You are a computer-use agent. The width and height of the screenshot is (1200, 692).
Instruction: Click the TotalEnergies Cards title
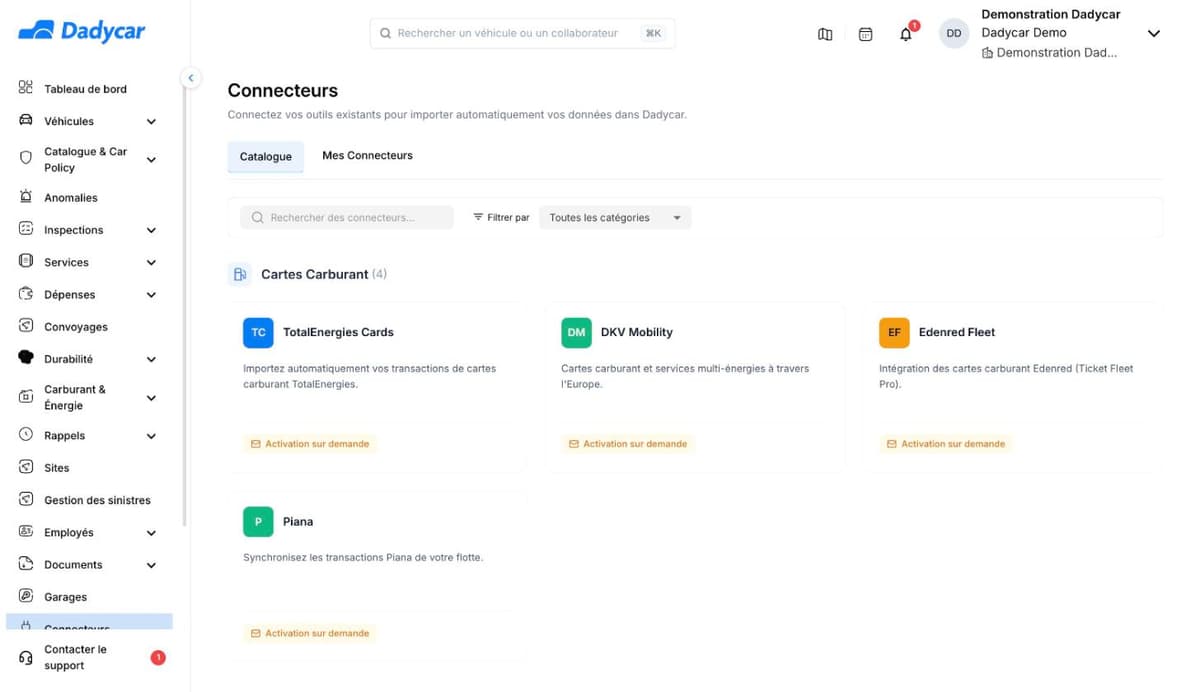point(338,332)
